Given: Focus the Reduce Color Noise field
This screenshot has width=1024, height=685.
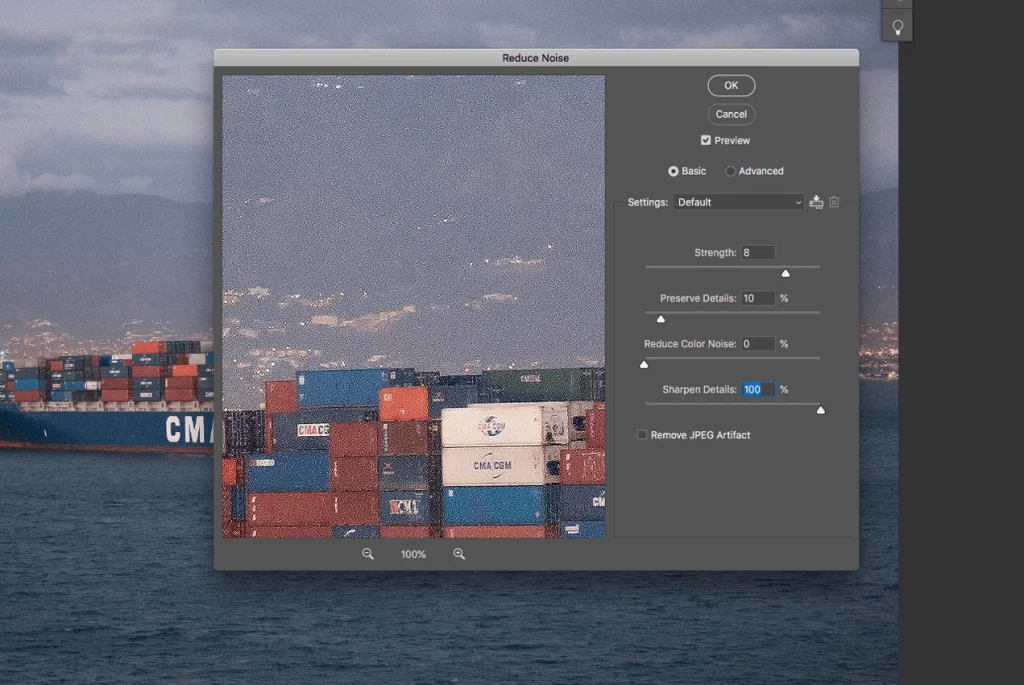Looking at the screenshot, I should (x=758, y=344).
